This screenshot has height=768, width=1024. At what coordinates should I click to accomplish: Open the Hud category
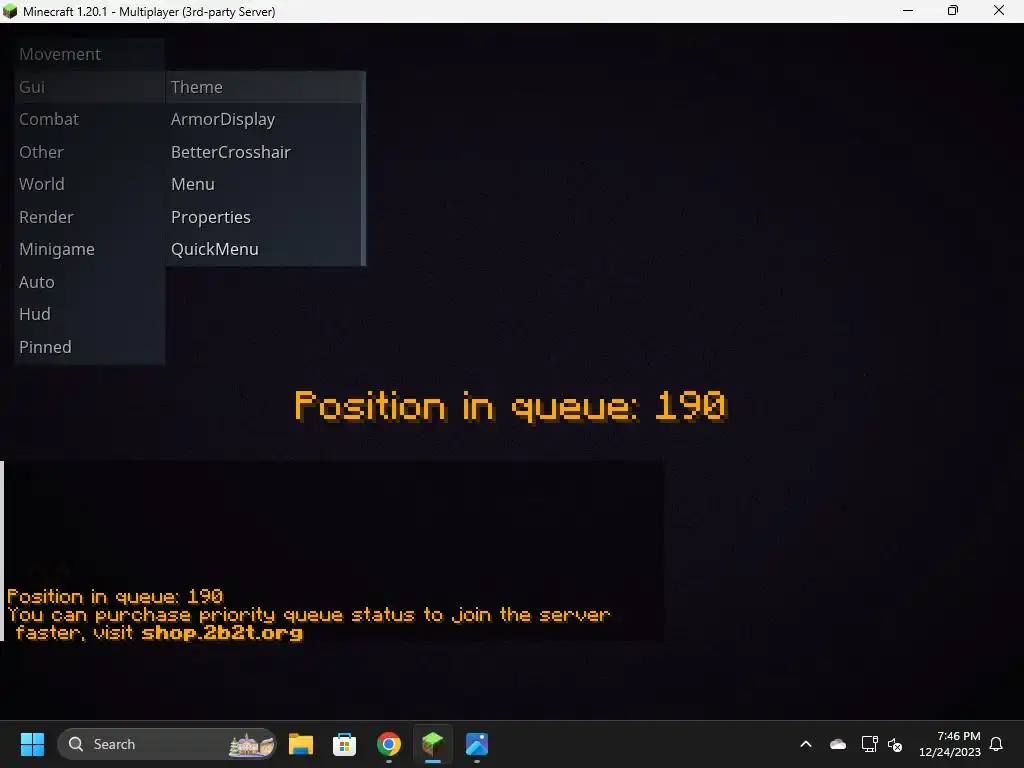click(89, 314)
